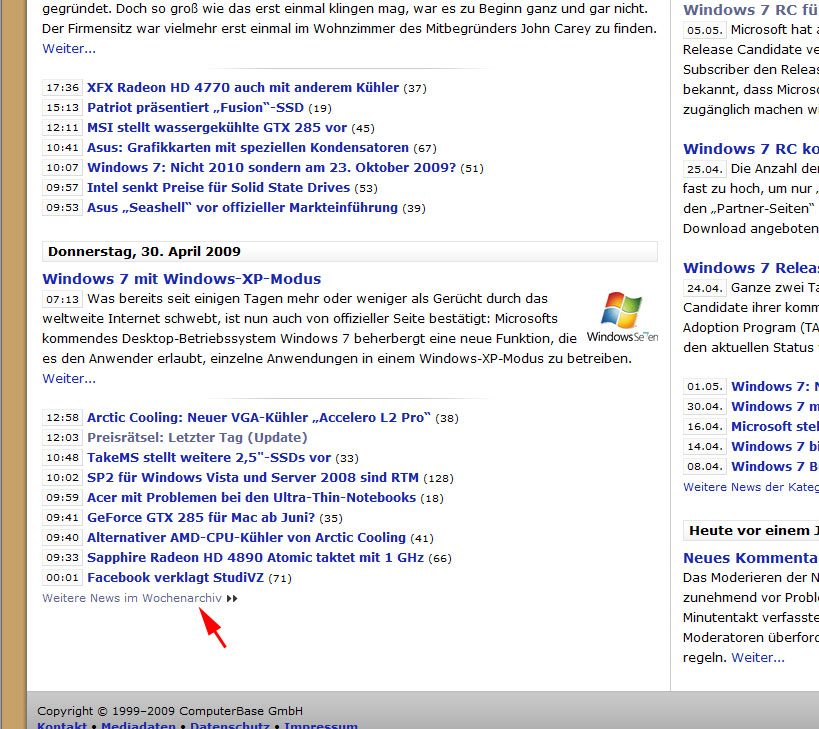Click the 07:13 timestamp of Windows-XP-Modus article
The image size is (819, 729).
coord(62,299)
